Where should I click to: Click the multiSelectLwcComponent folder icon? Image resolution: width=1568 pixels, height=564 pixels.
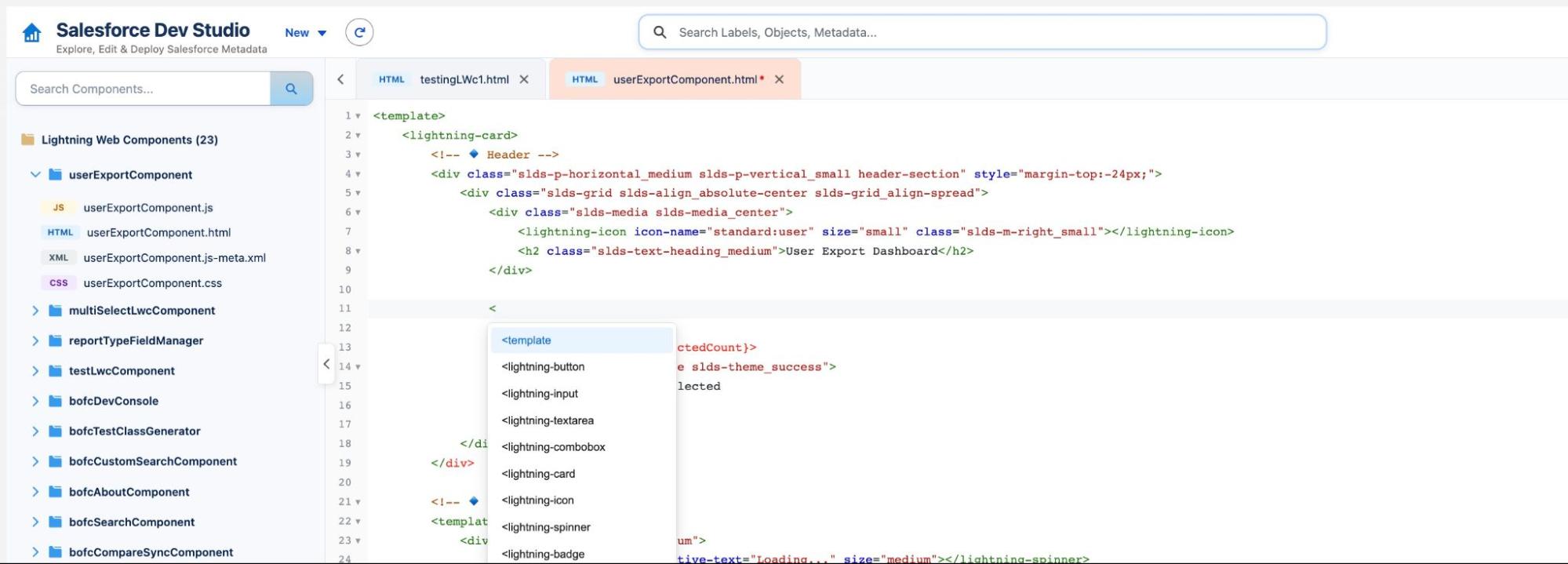[55, 311]
